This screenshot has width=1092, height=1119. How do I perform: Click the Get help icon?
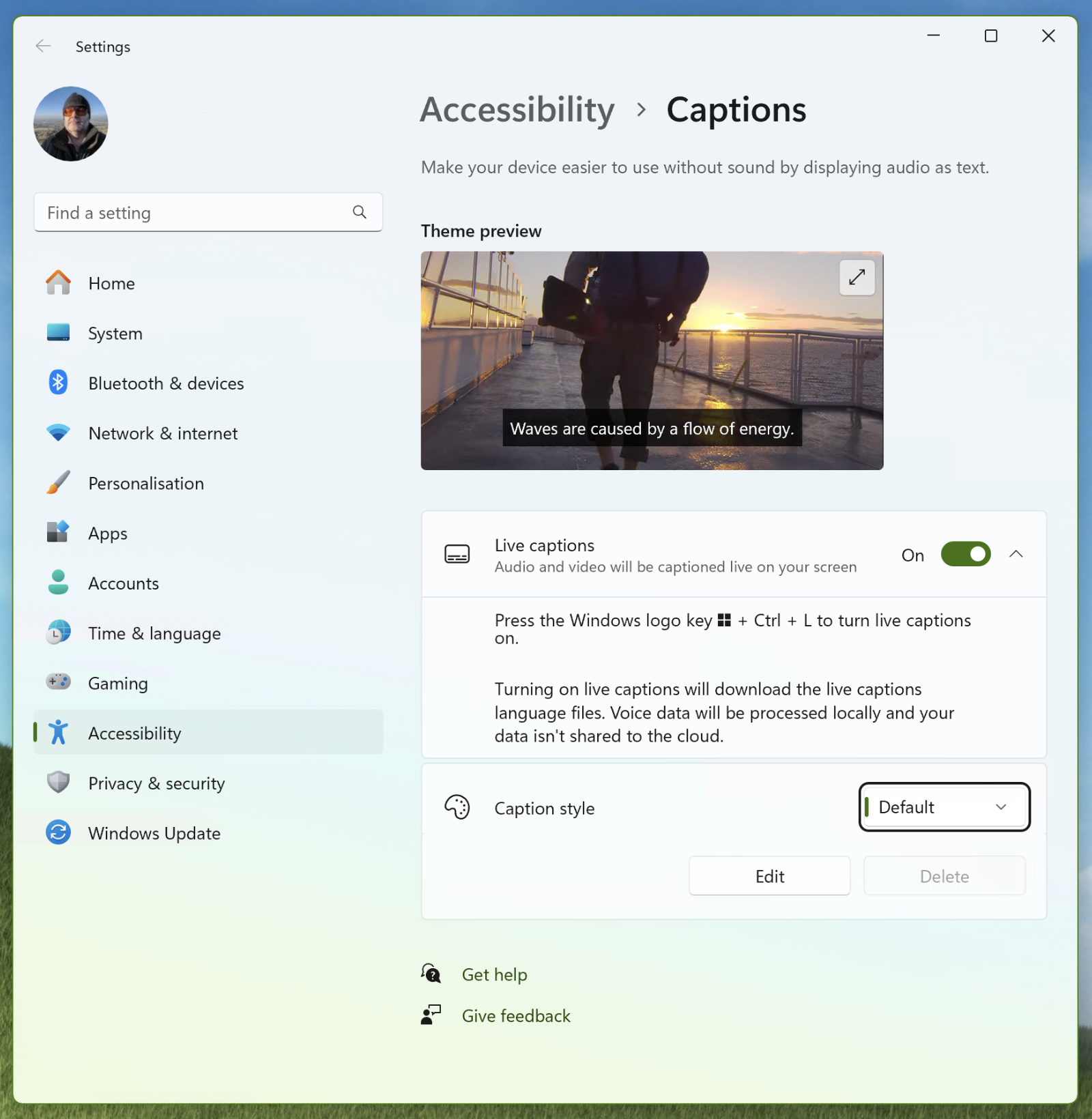click(x=431, y=974)
